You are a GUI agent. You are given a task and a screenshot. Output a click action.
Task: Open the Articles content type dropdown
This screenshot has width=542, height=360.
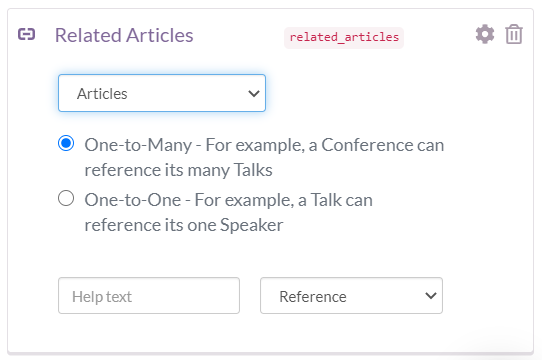pos(162,93)
